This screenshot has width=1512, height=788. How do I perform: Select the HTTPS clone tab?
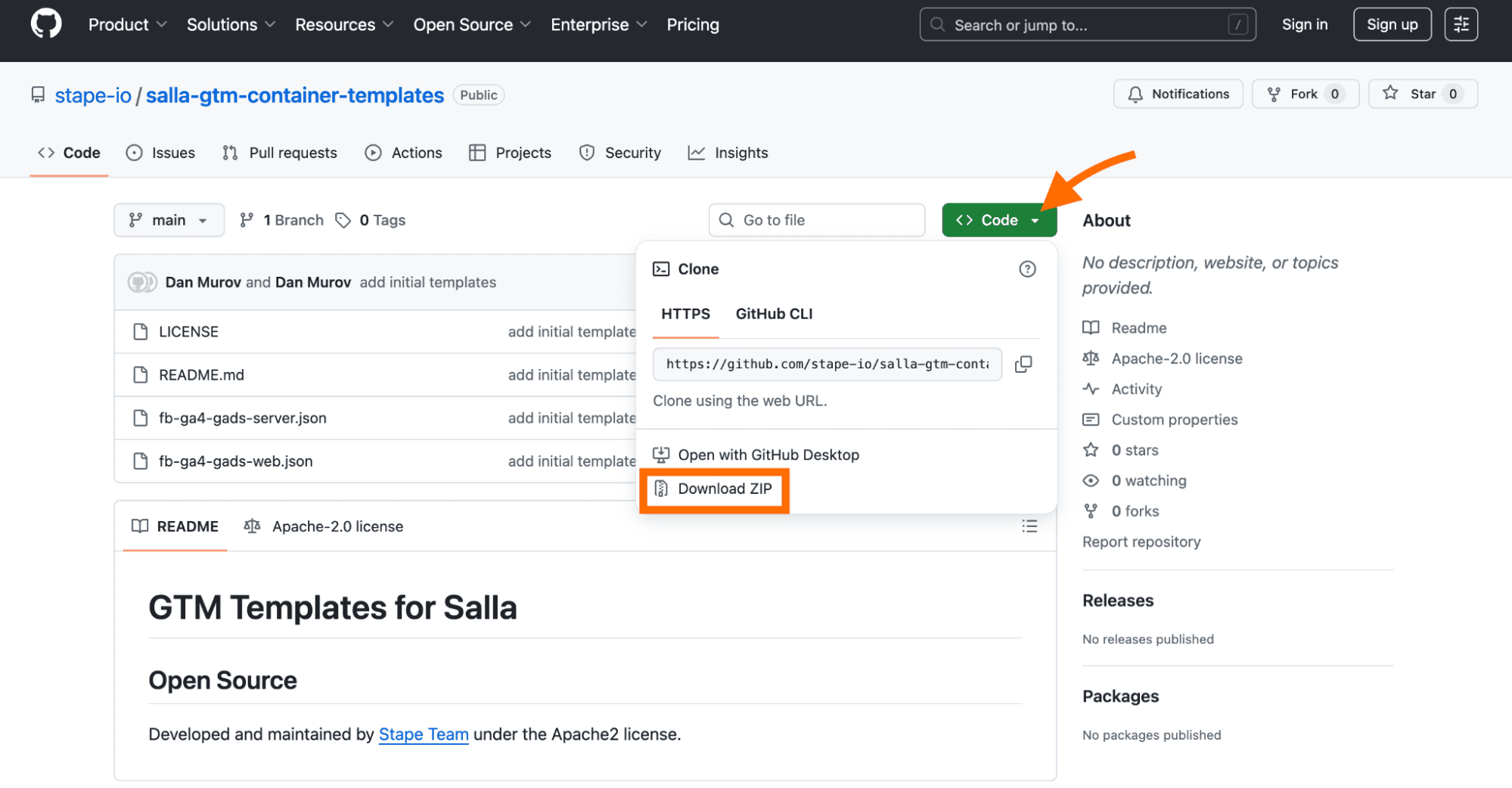[x=685, y=314]
